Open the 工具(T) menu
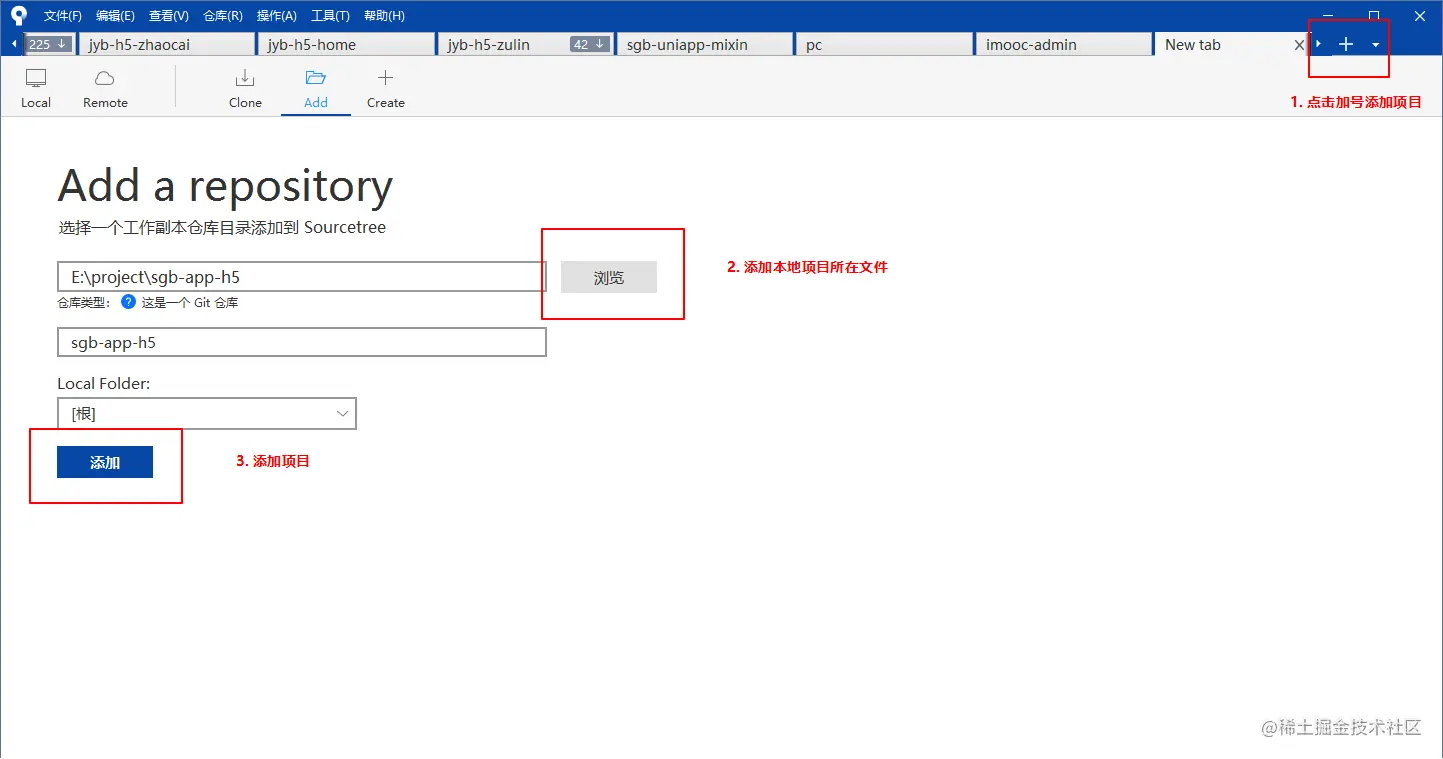The width and height of the screenshot is (1443, 759). 330,16
